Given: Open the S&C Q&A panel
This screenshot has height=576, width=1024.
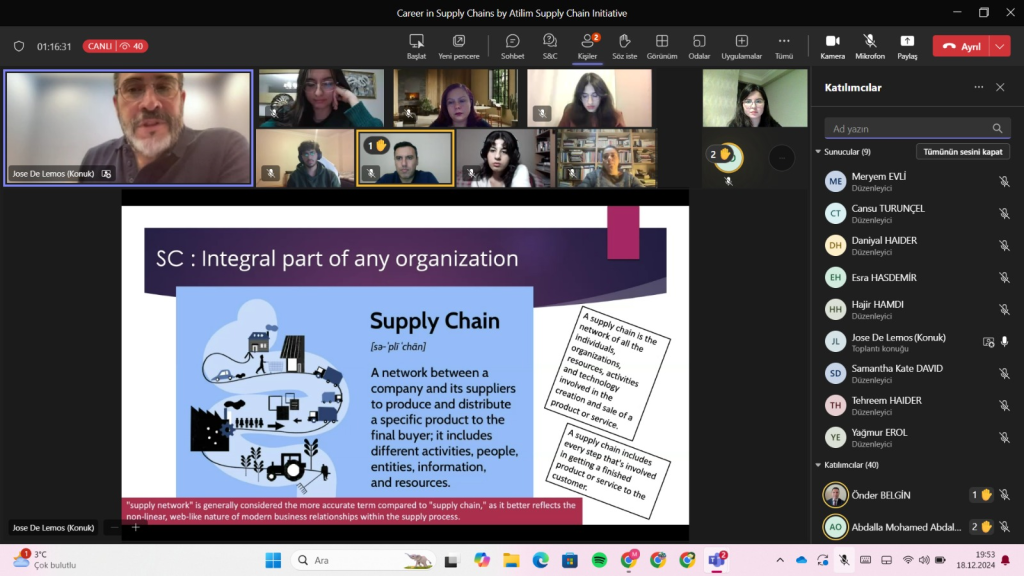Looking at the screenshot, I should 550,46.
